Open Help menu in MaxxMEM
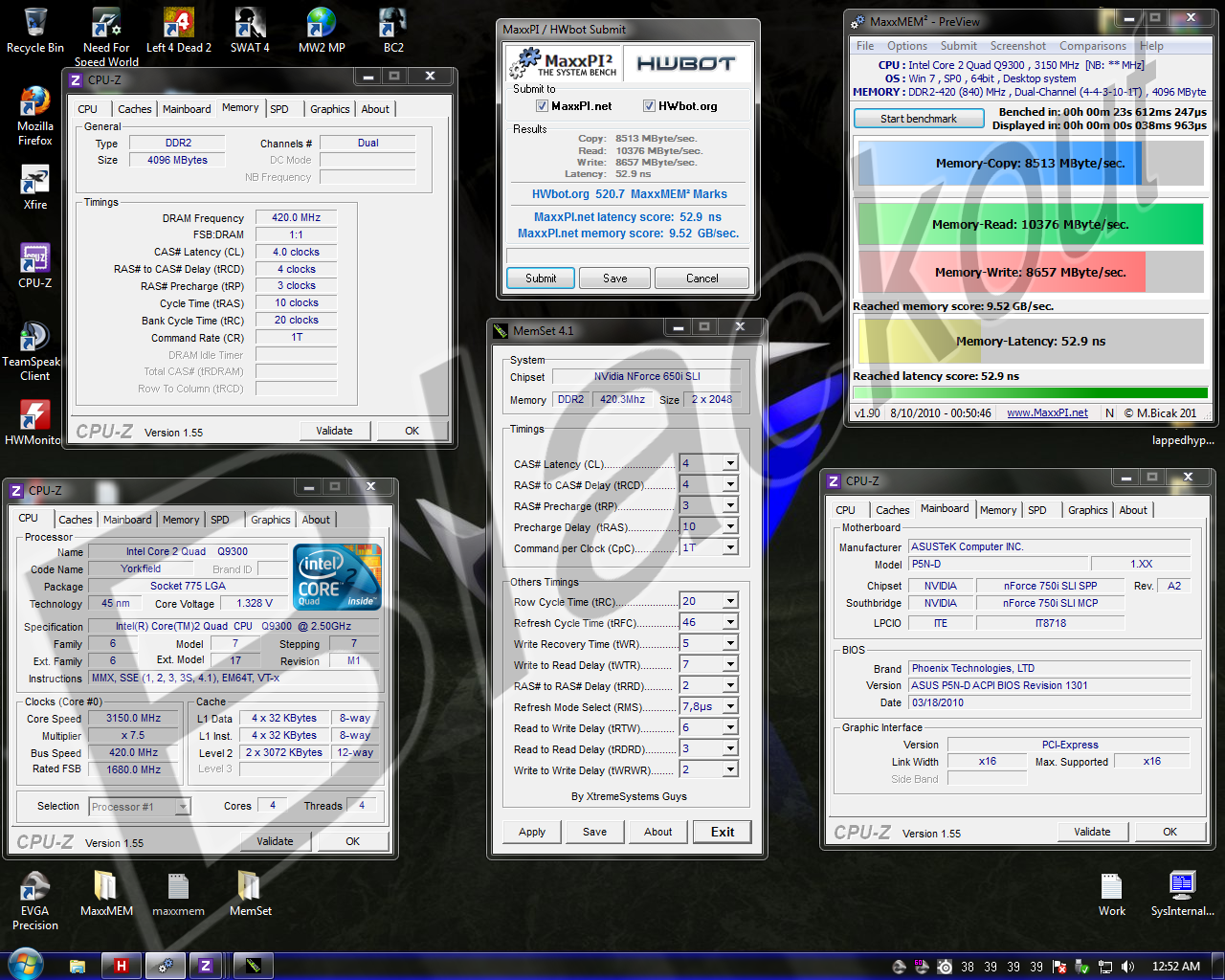1225x980 pixels. [1151, 46]
